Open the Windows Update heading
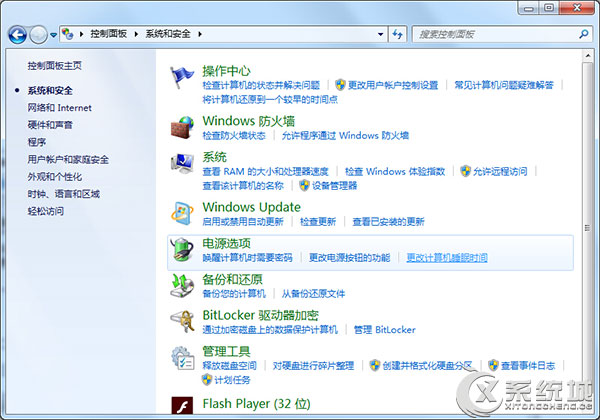The height and width of the screenshot is (420, 600). (251, 207)
